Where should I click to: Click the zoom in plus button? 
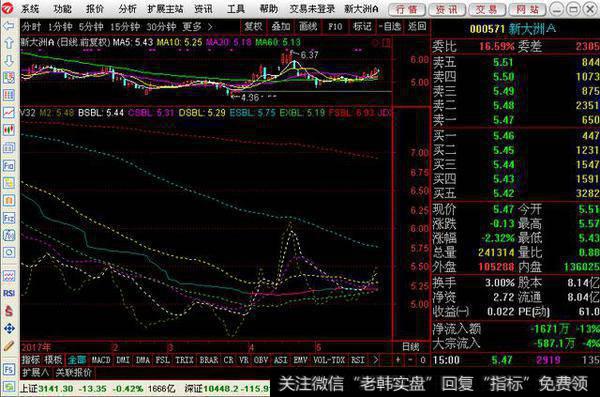(398, 360)
